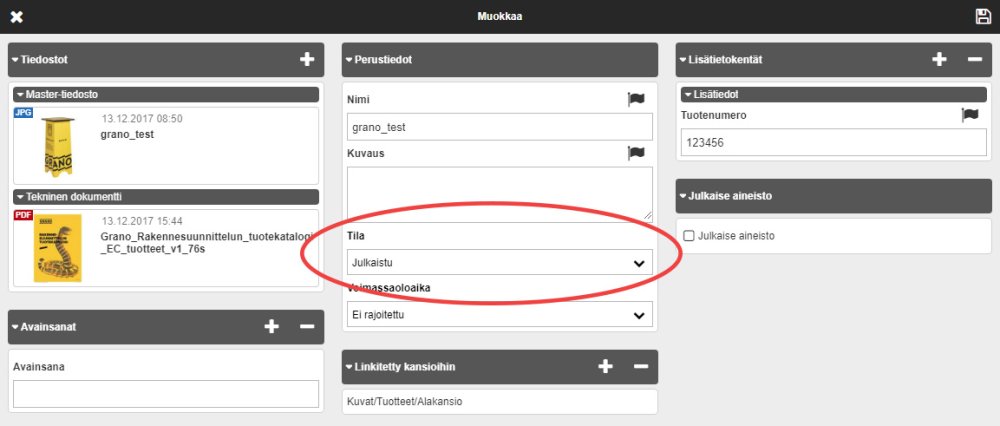Add a keyword with Avainsanat plus icon
1000x426 pixels.
coord(271,326)
